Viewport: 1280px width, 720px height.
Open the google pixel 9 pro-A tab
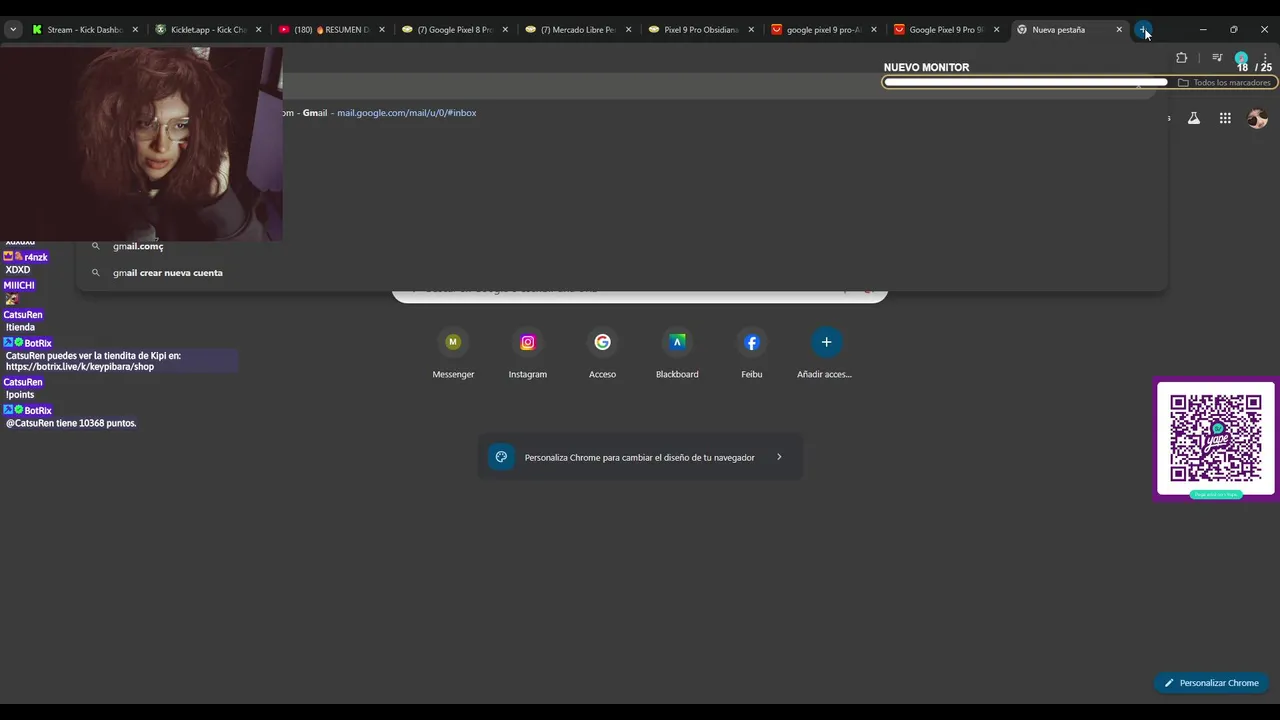pos(823,30)
